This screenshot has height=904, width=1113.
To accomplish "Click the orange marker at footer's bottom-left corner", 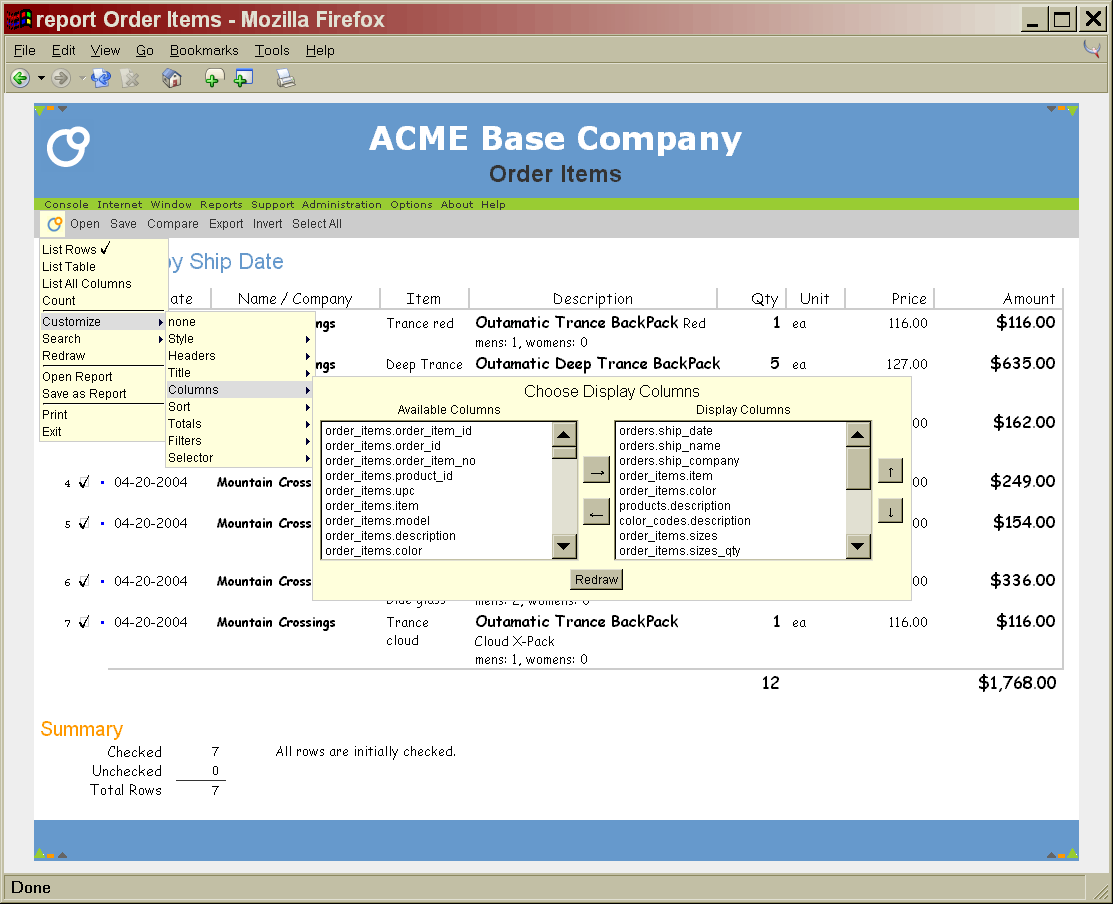I will [50, 856].
